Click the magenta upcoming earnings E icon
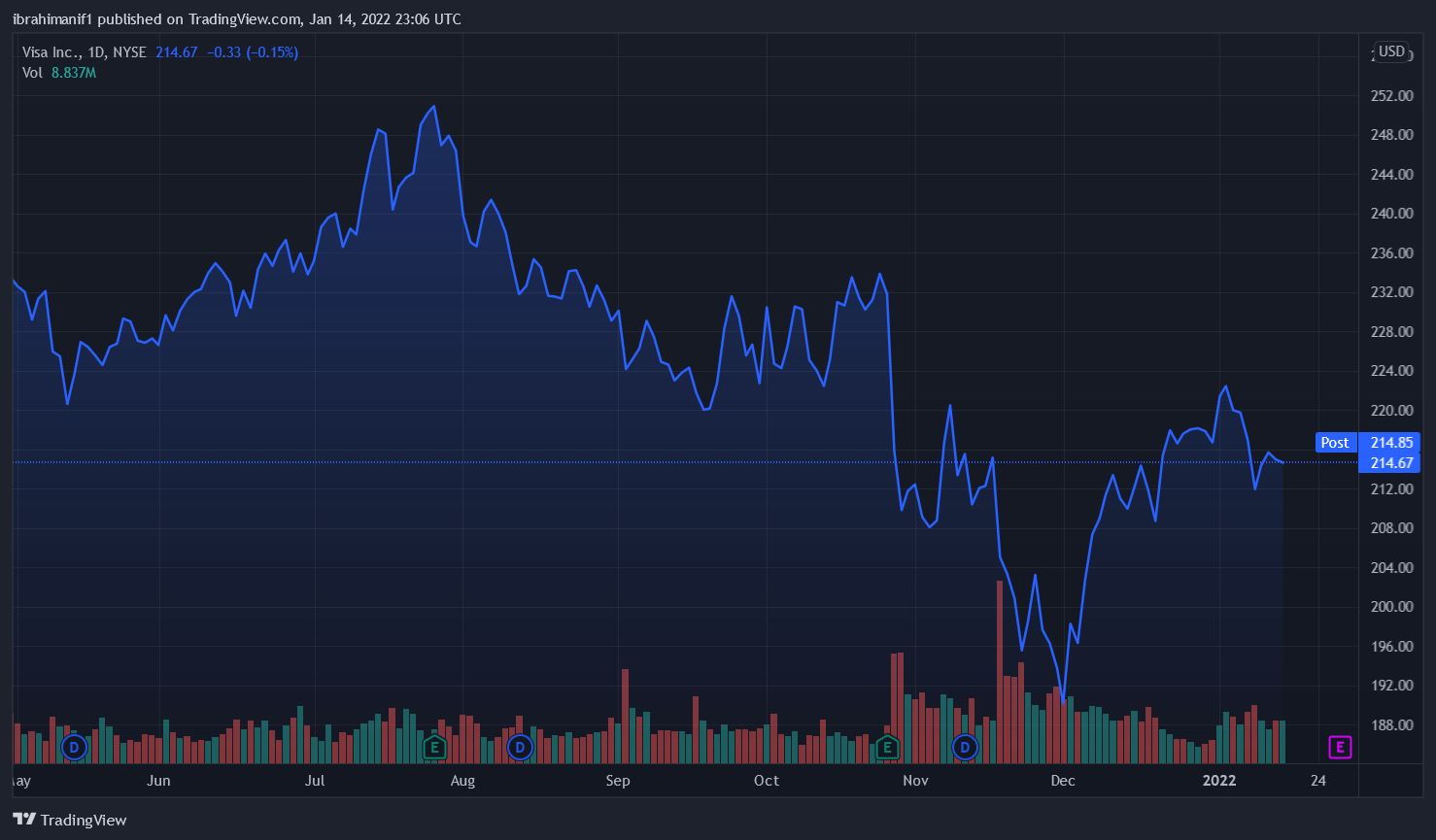 point(1340,747)
